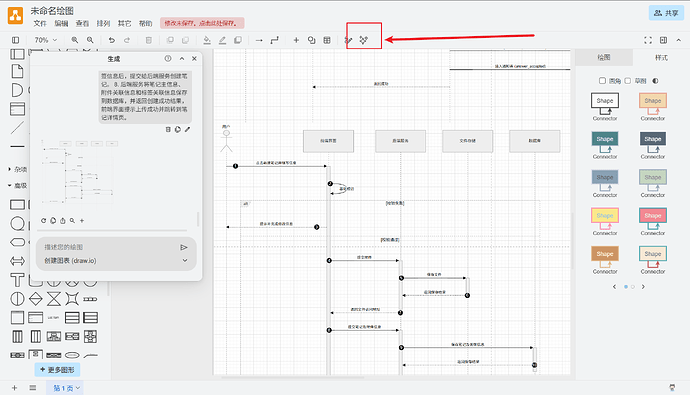Click the delete trash icon in toolbar
Screen dimensions: 690x395
[149, 40]
